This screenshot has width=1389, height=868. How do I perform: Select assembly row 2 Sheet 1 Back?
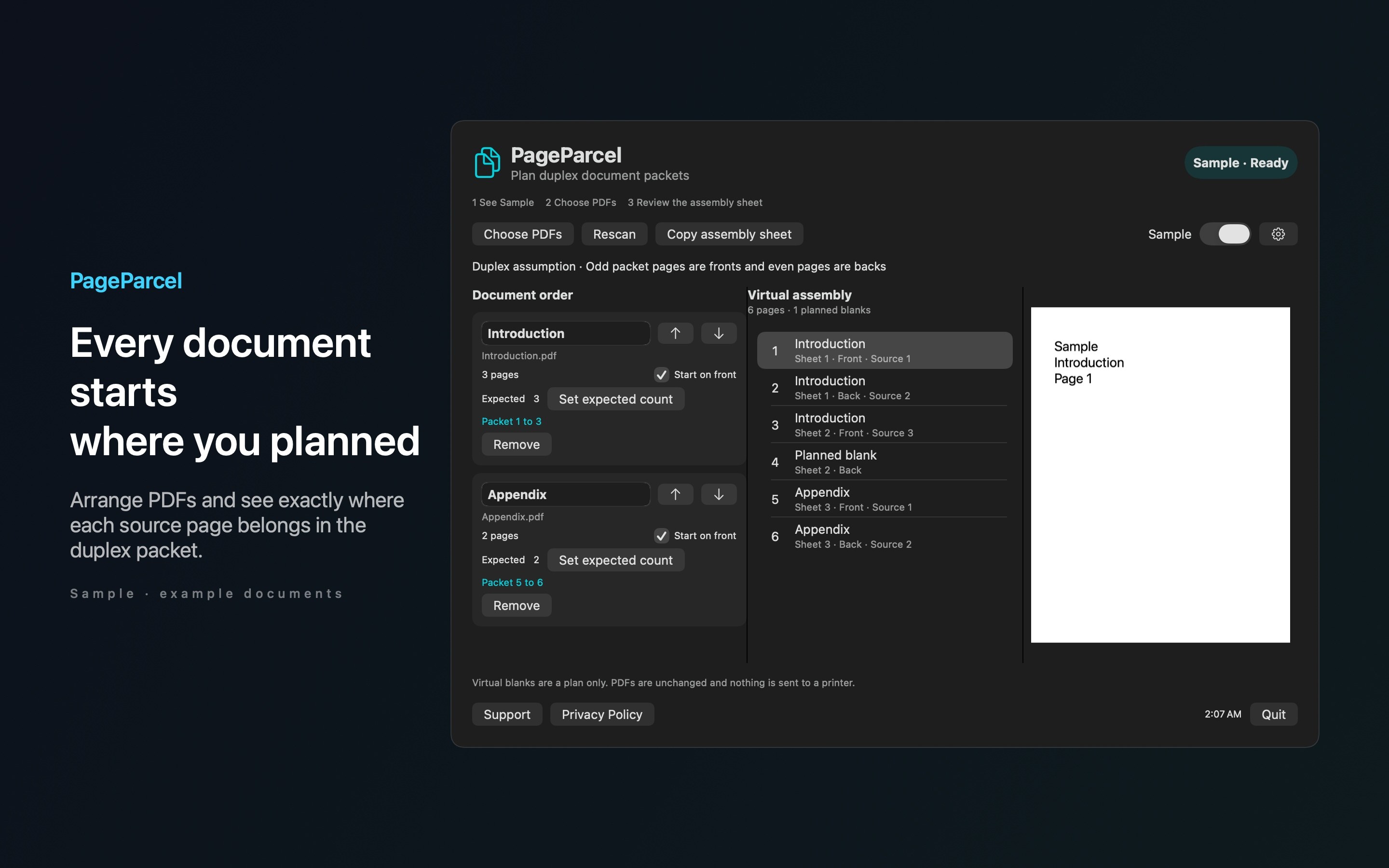click(885, 388)
